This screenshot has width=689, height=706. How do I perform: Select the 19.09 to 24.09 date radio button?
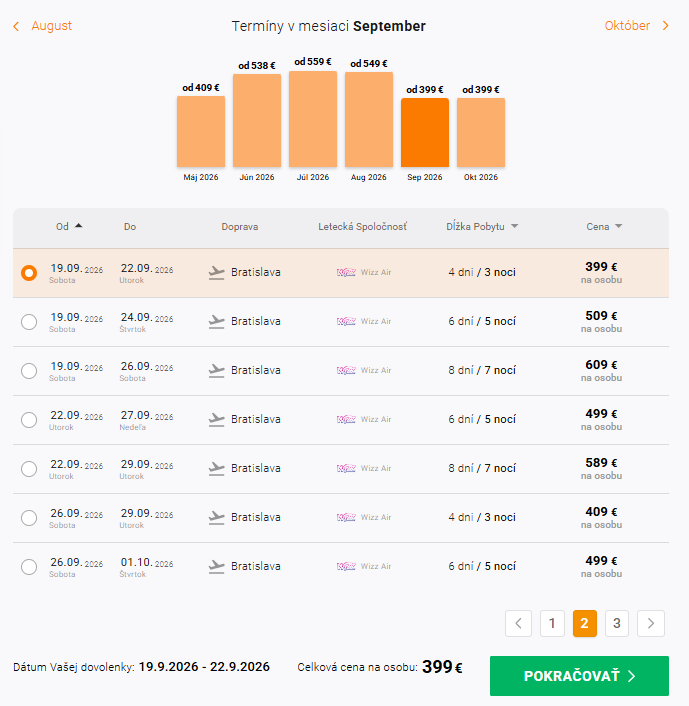point(29,322)
